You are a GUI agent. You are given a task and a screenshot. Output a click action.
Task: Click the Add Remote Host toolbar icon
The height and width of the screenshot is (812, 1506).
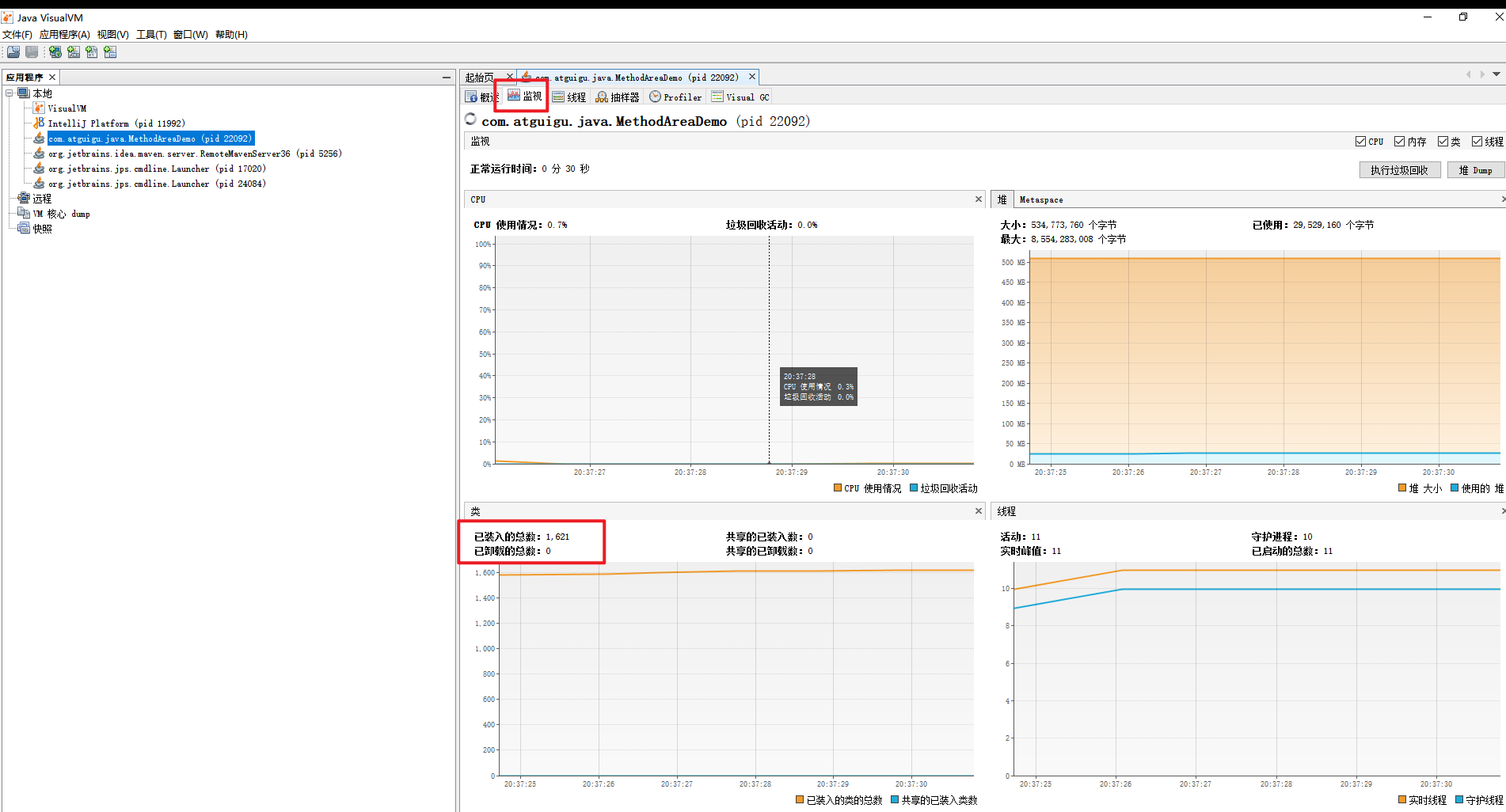55,52
